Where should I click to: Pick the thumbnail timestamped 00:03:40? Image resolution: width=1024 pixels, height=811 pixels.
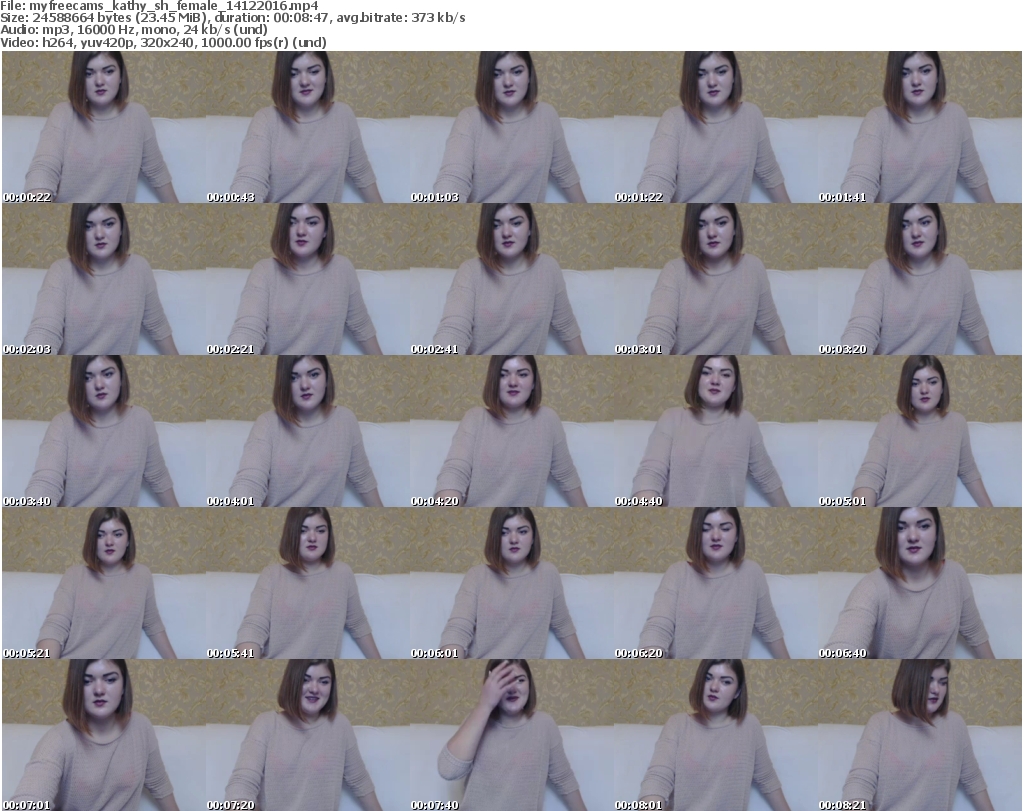click(102, 431)
